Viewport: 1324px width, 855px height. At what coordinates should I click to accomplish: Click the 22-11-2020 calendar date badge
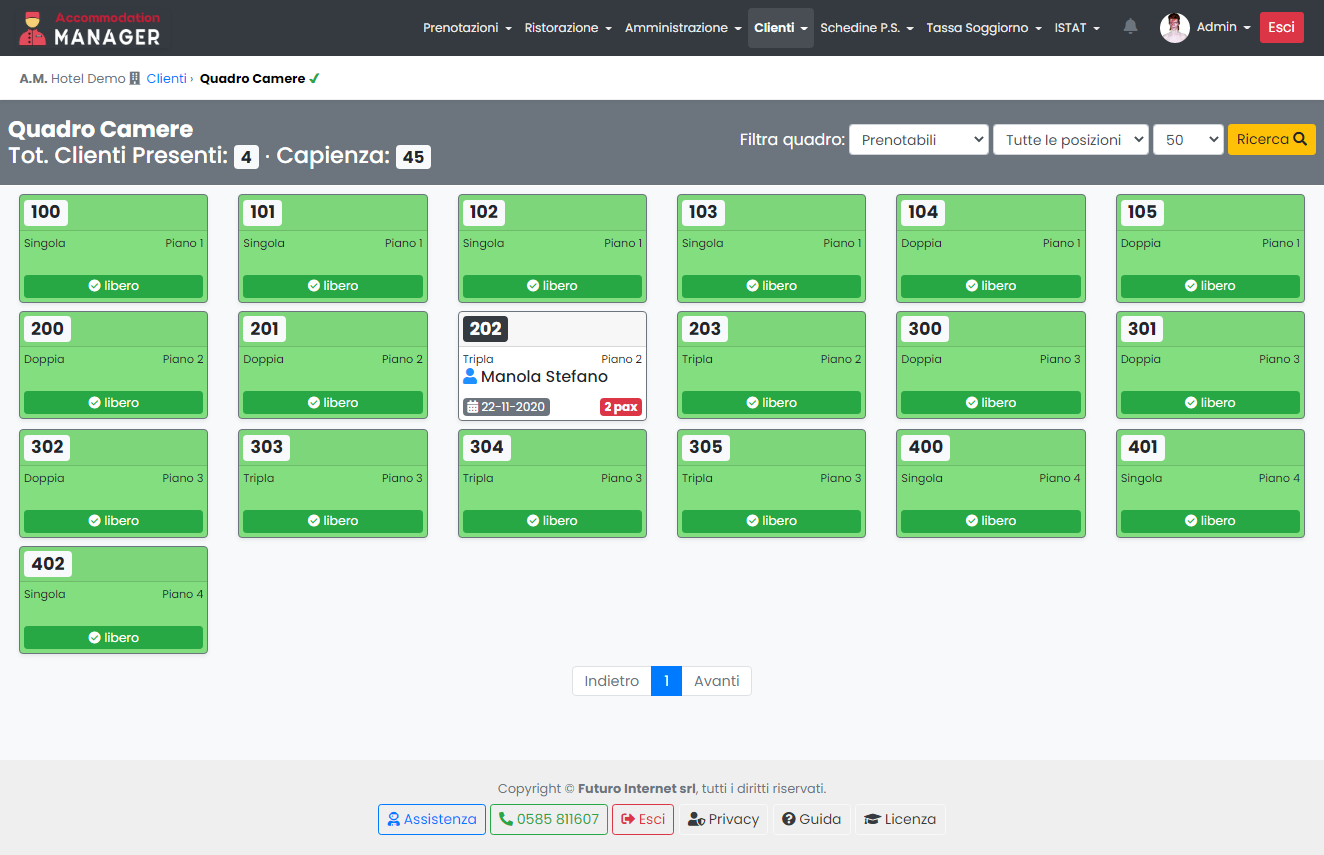[x=506, y=407]
